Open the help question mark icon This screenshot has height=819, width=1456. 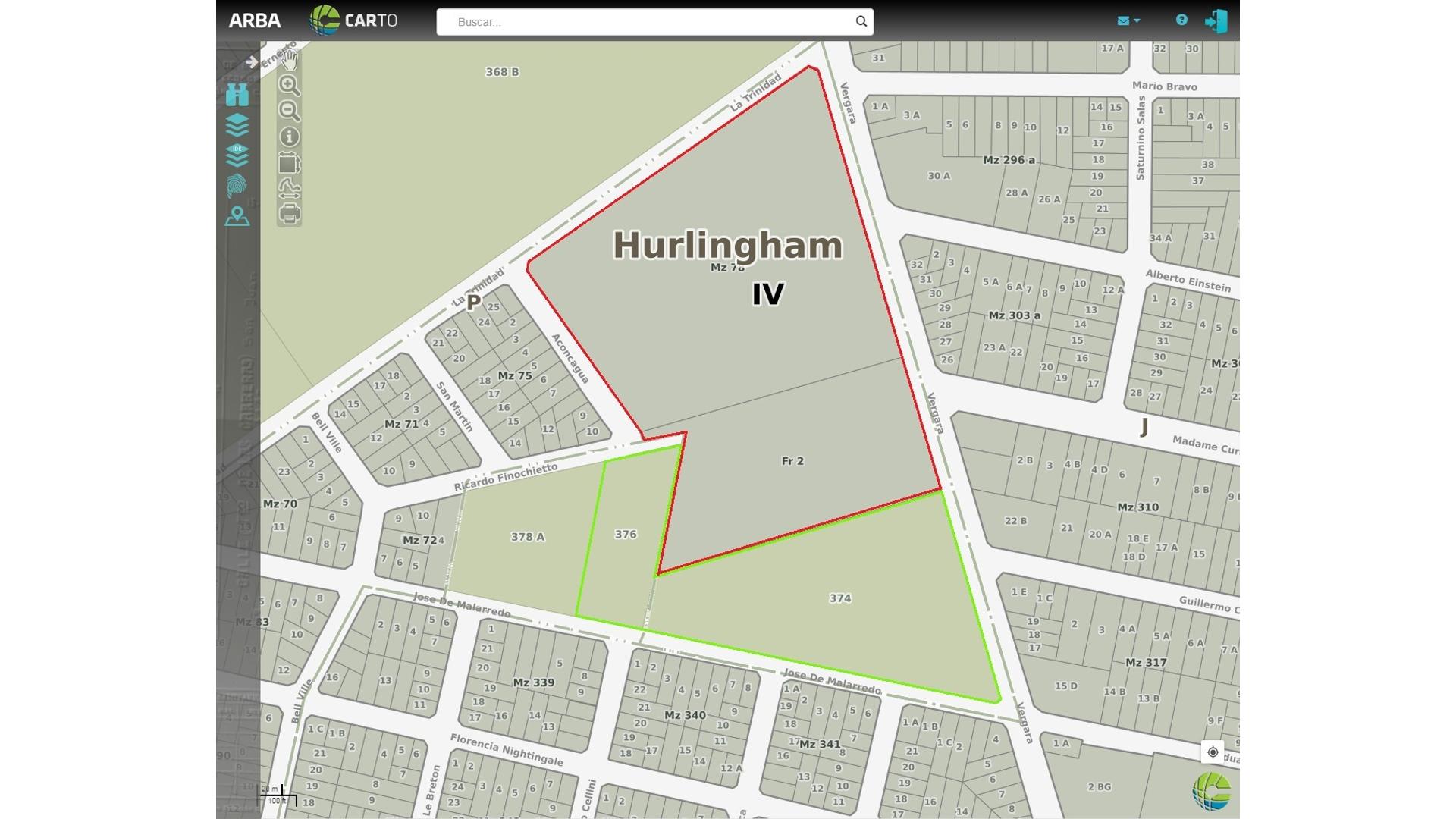[1181, 20]
